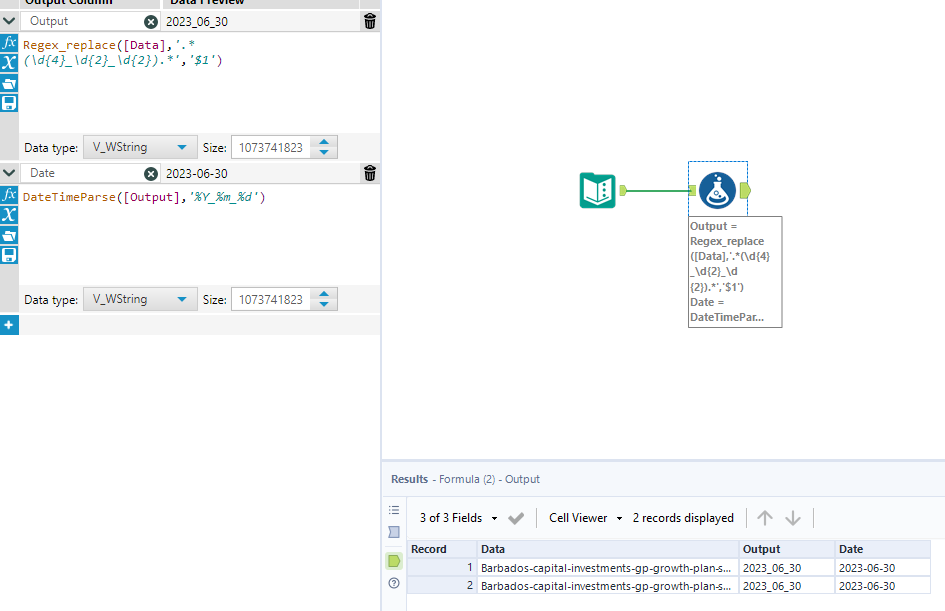Image resolution: width=945 pixels, height=611 pixels.
Task: Delete the Output expression with trash icon
Action: pos(370,22)
